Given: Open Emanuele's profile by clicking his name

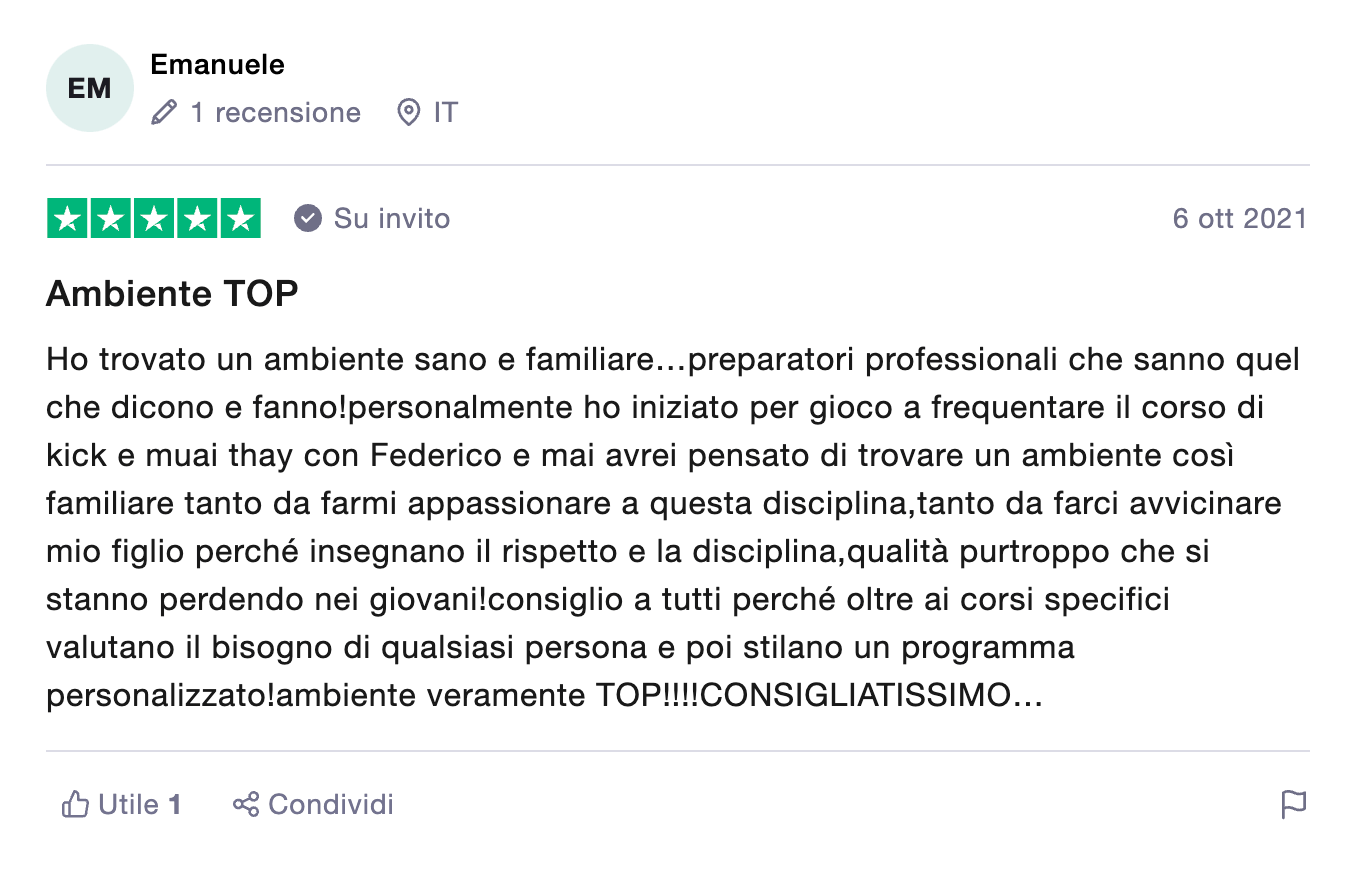Looking at the screenshot, I should pos(216,64).
